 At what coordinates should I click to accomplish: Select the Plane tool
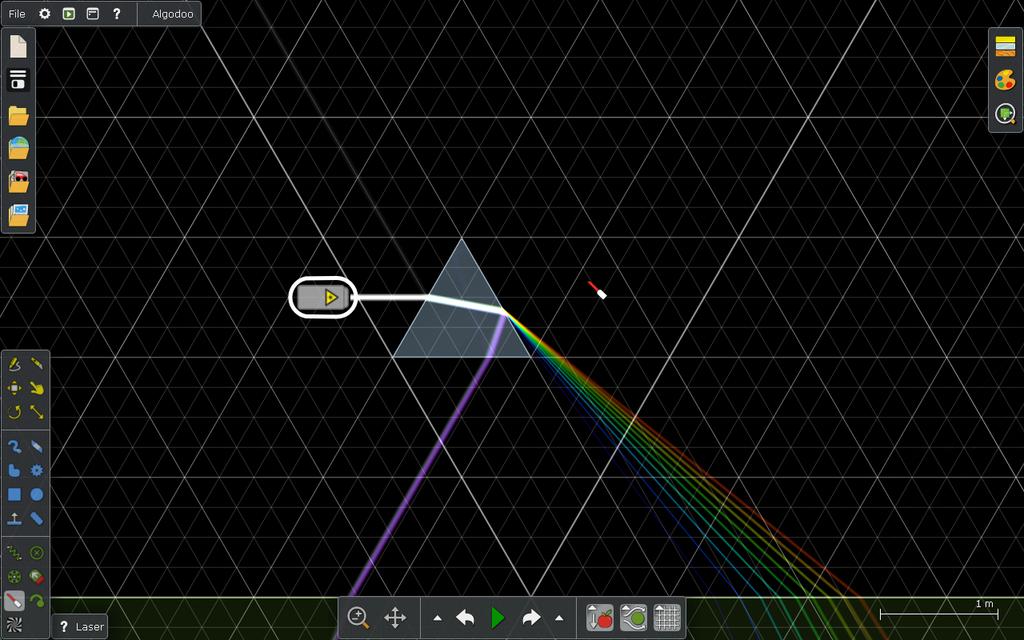[14, 519]
